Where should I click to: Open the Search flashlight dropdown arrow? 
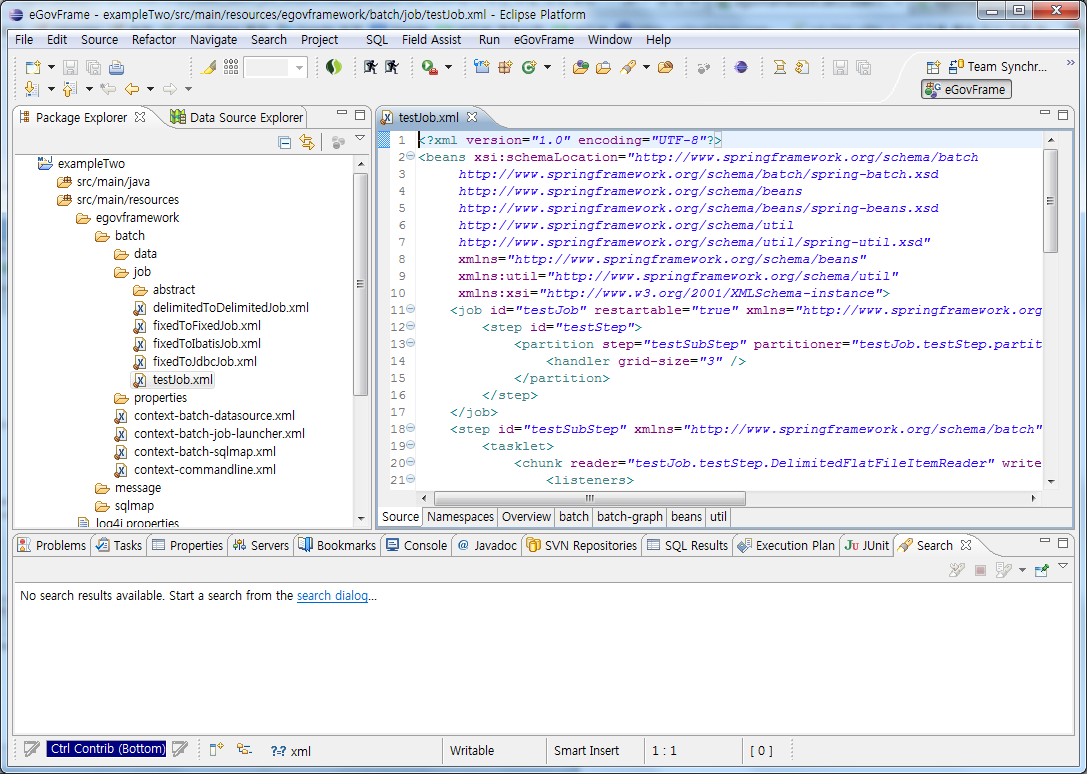pos(646,67)
